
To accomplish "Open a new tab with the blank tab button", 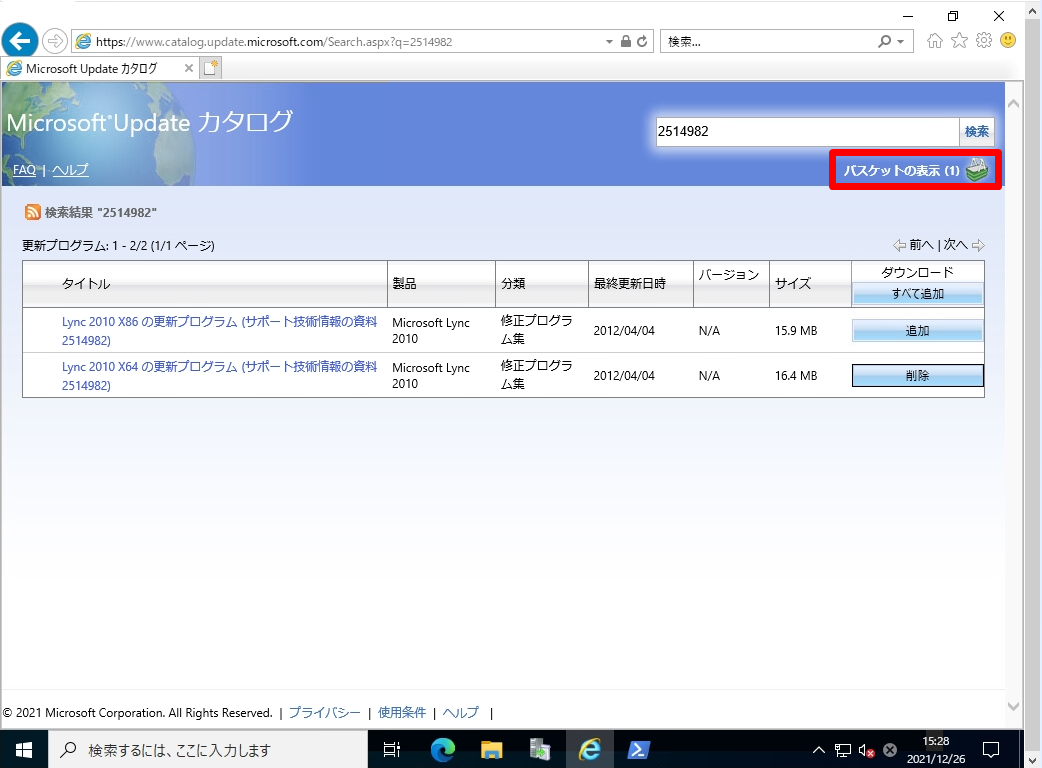I will [x=211, y=68].
